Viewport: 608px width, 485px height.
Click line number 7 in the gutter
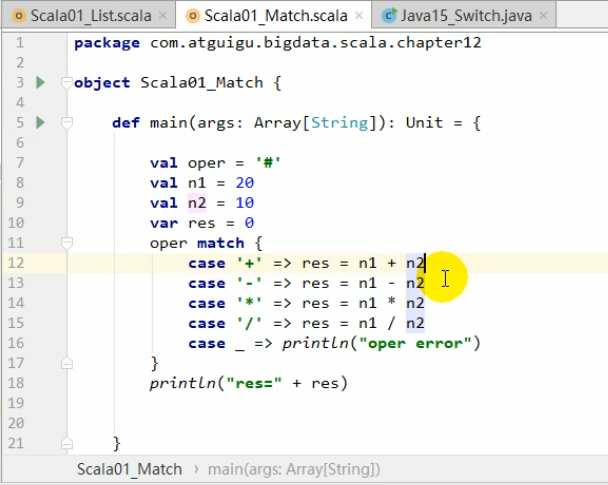[20, 163]
